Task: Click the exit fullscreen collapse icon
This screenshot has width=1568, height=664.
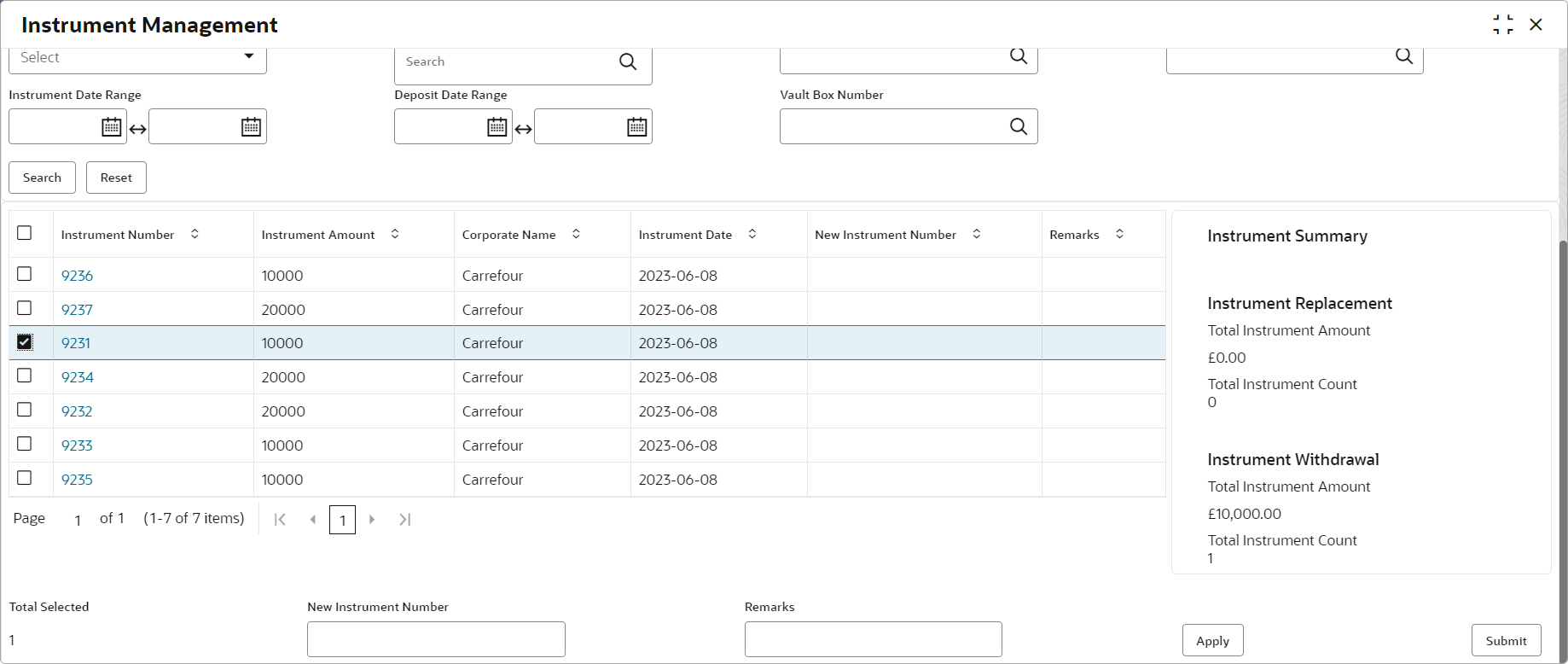Action: [1503, 25]
